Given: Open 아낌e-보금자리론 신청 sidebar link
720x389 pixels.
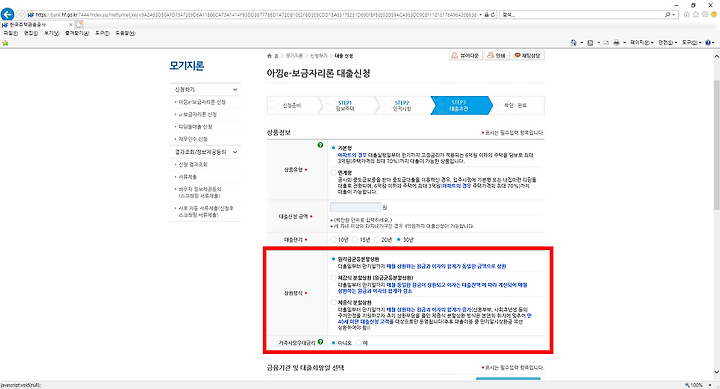Looking at the screenshot, I should pyautogui.click(x=202, y=102).
